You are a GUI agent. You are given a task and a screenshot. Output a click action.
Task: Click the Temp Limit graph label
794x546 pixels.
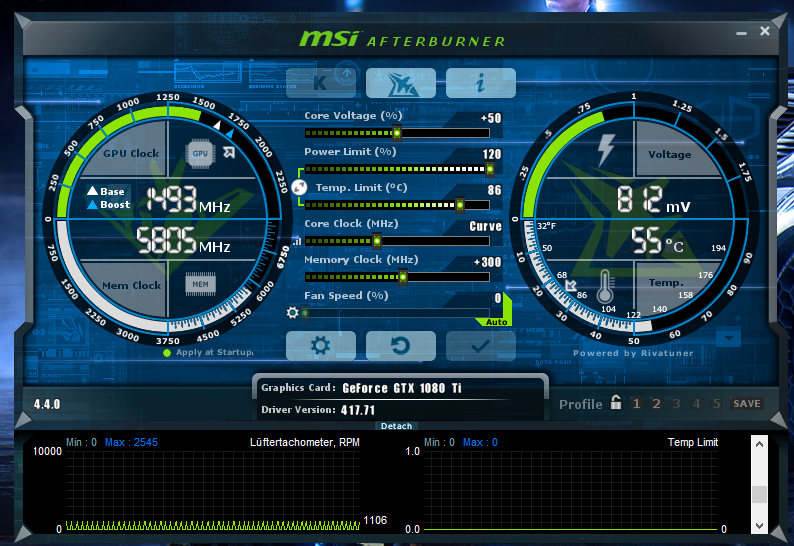[x=693, y=442]
